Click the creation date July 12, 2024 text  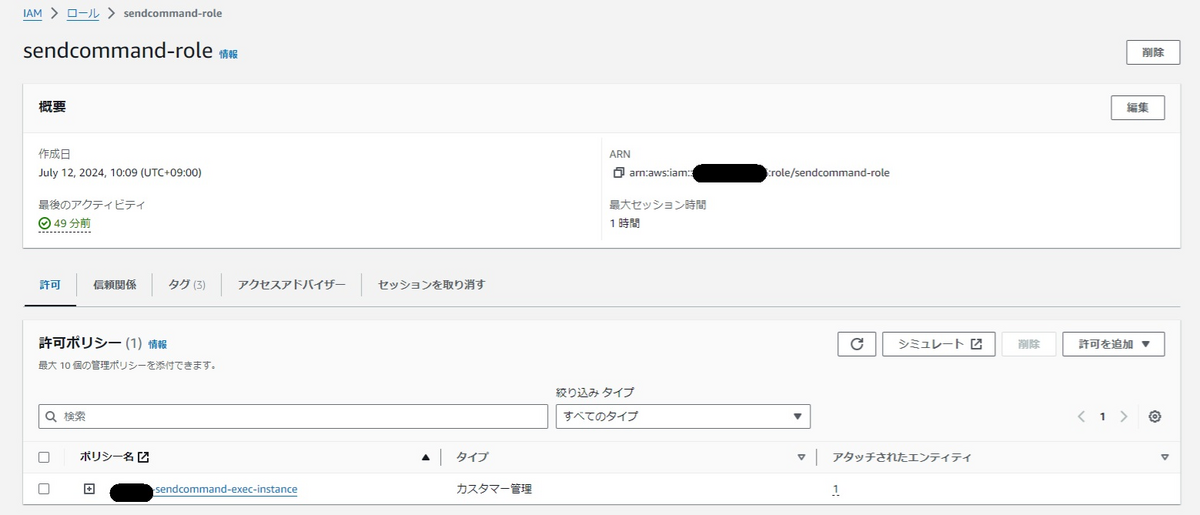pos(120,172)
